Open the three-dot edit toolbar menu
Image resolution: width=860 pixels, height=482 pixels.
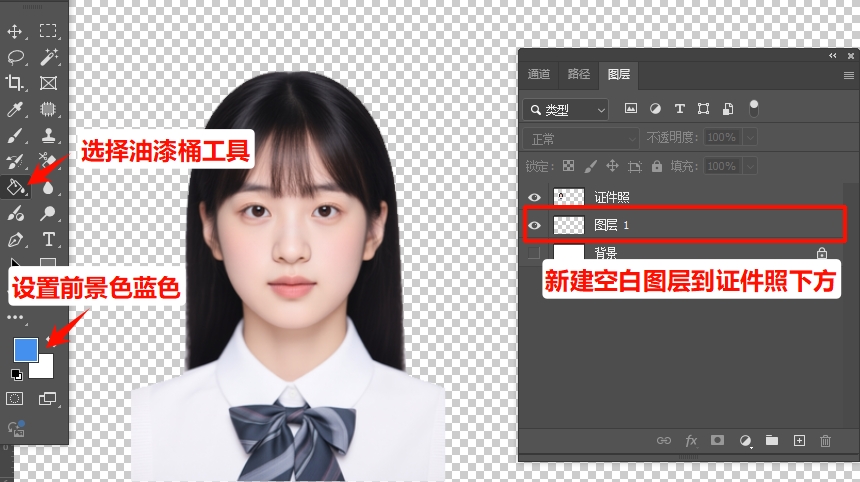point(15,317)
